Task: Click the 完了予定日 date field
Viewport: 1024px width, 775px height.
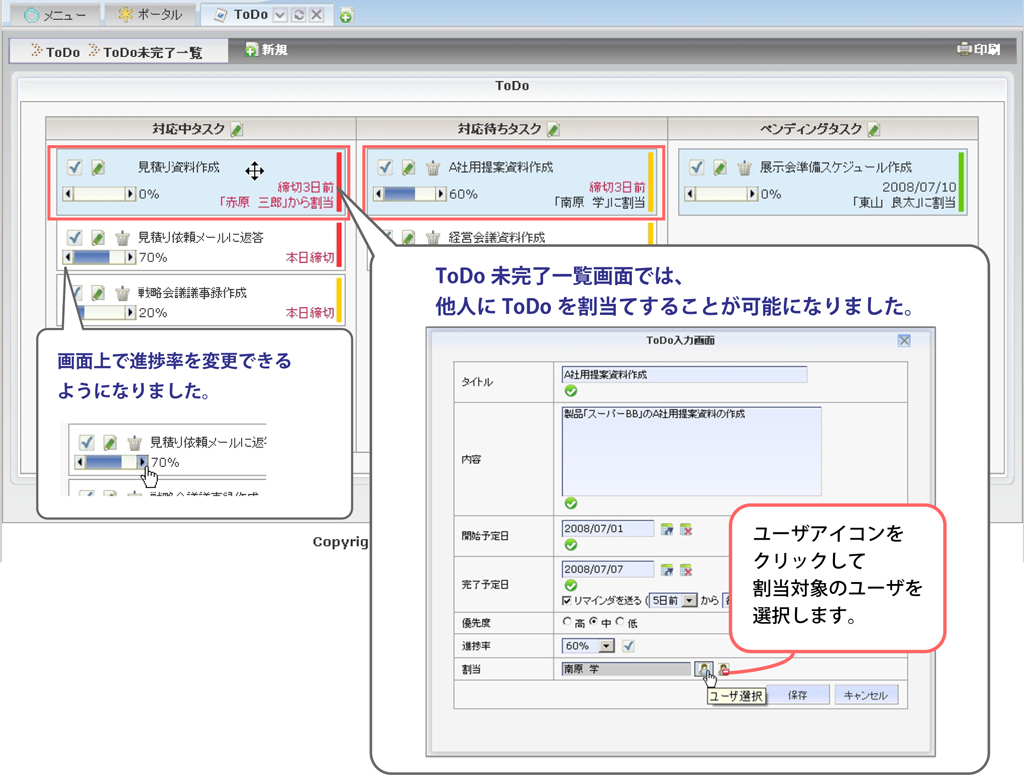Action: click(x=607, y=569)
